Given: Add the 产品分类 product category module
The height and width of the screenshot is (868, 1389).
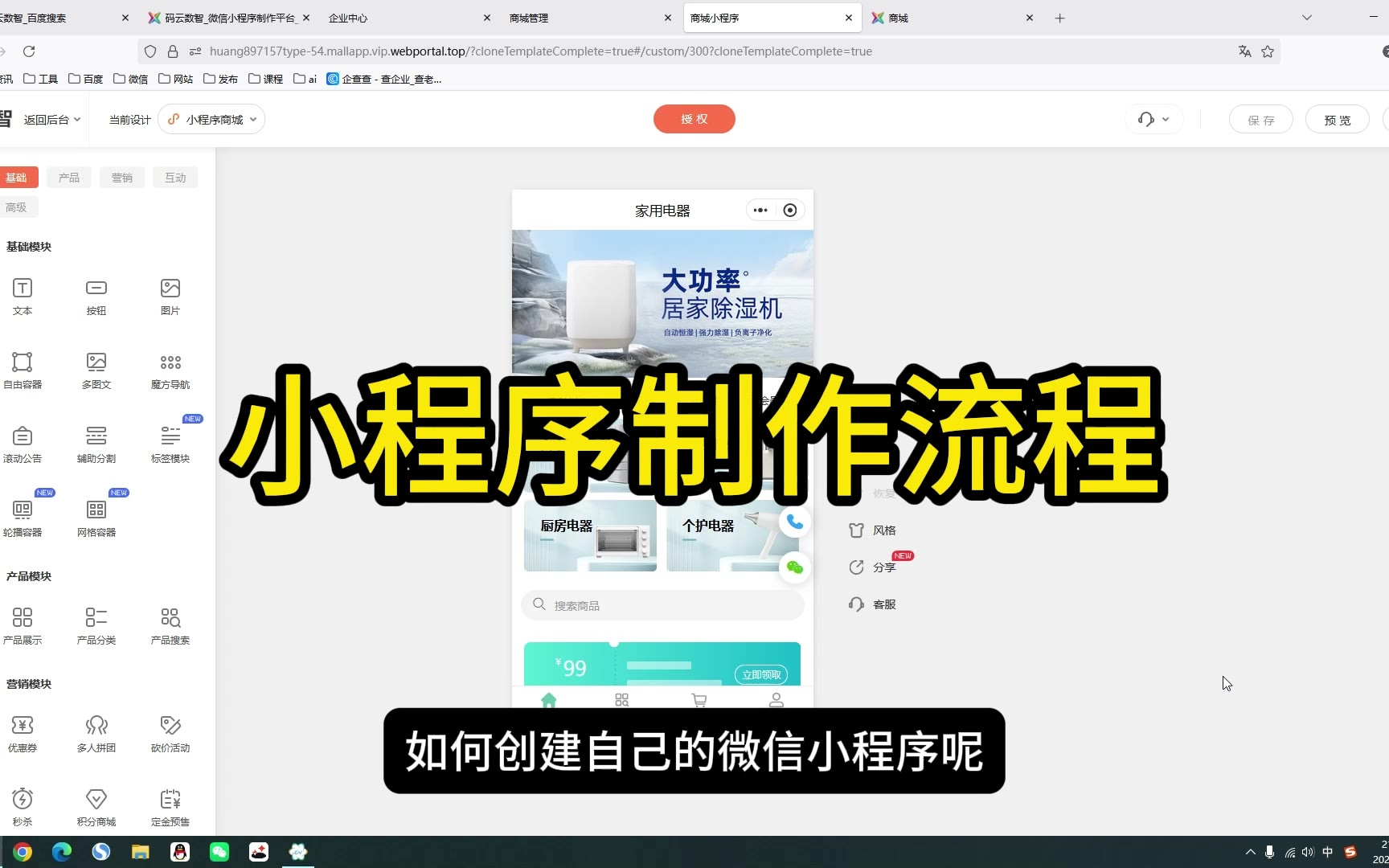Looking at the screenshot, I should (96, 626).
